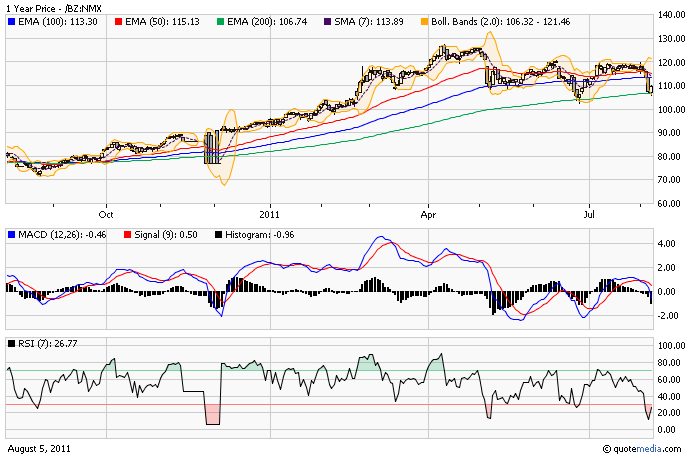Click the '2011' date axis label
This screenshot has height=458, width=690.
pos(269,215)
